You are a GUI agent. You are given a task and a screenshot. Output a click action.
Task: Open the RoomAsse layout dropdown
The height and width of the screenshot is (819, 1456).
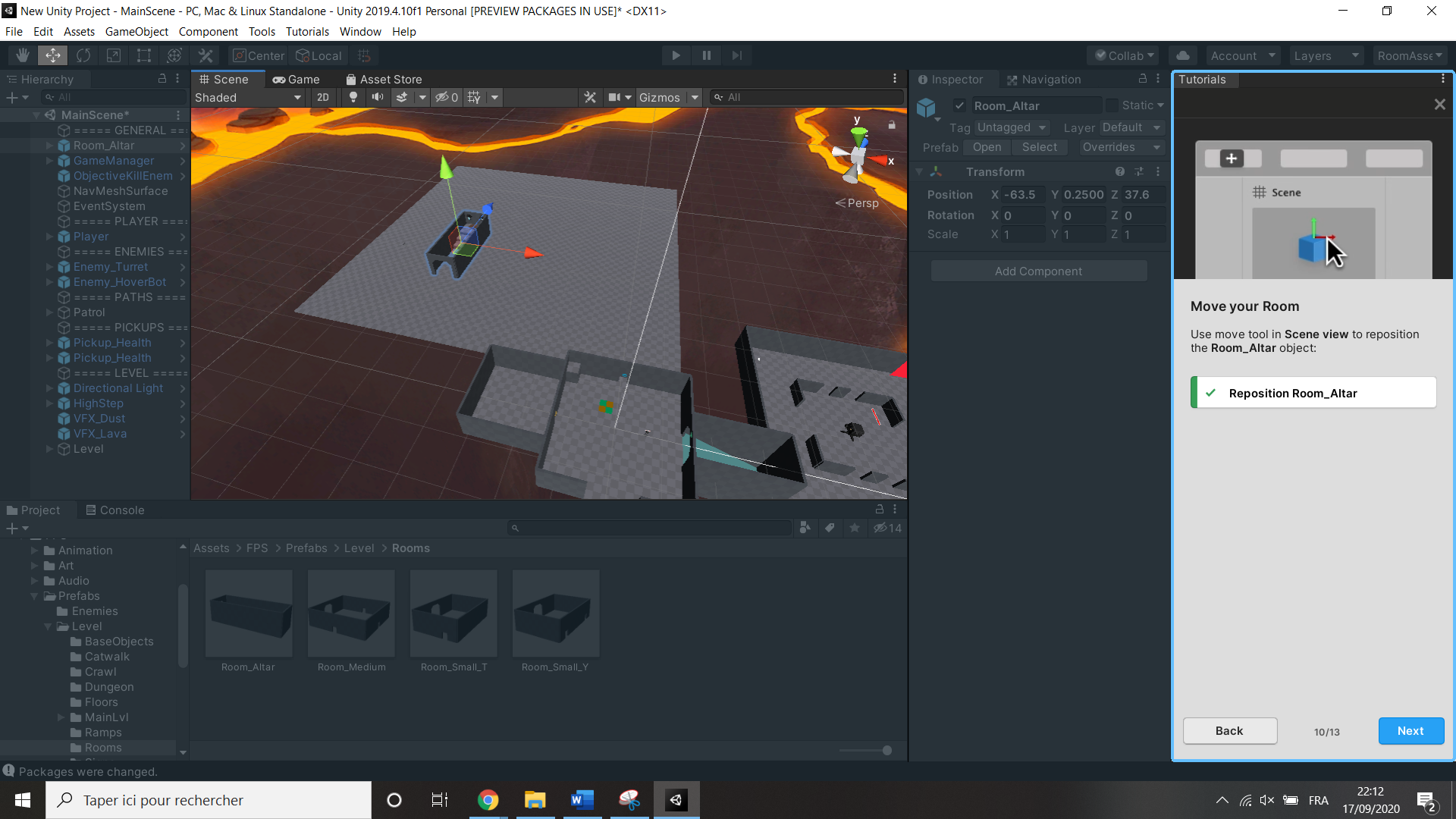[x=1410, y=55]
